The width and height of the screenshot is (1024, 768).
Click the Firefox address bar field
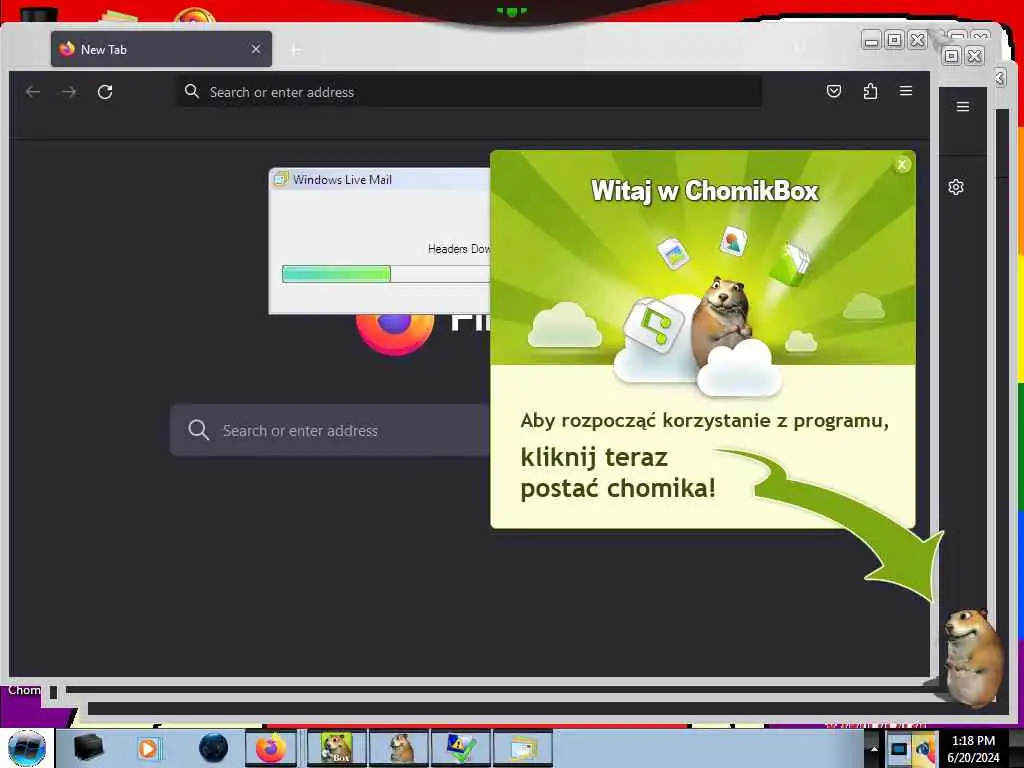click(469, 91)
